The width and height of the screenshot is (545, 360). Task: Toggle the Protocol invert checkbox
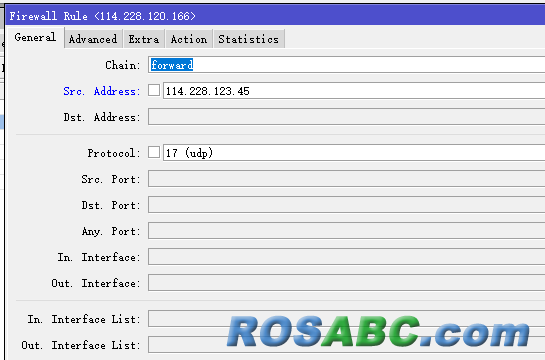(x=154, y=152)
